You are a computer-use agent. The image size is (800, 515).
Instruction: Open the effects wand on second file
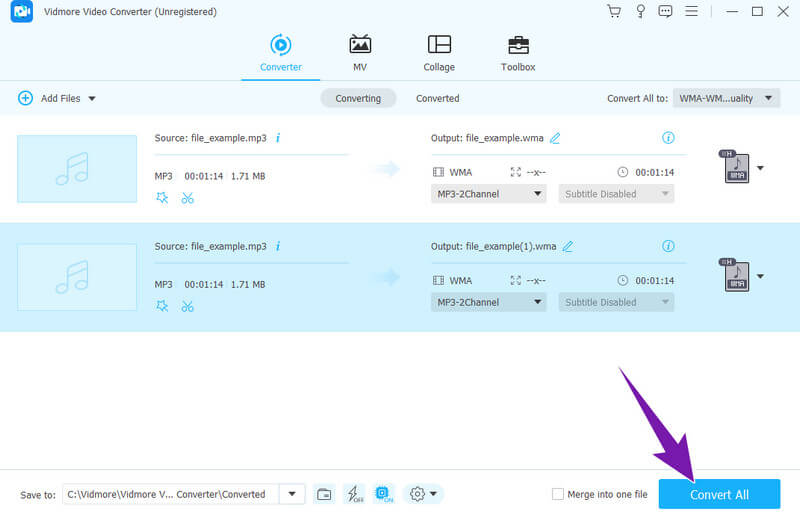[x=162, y=306]
